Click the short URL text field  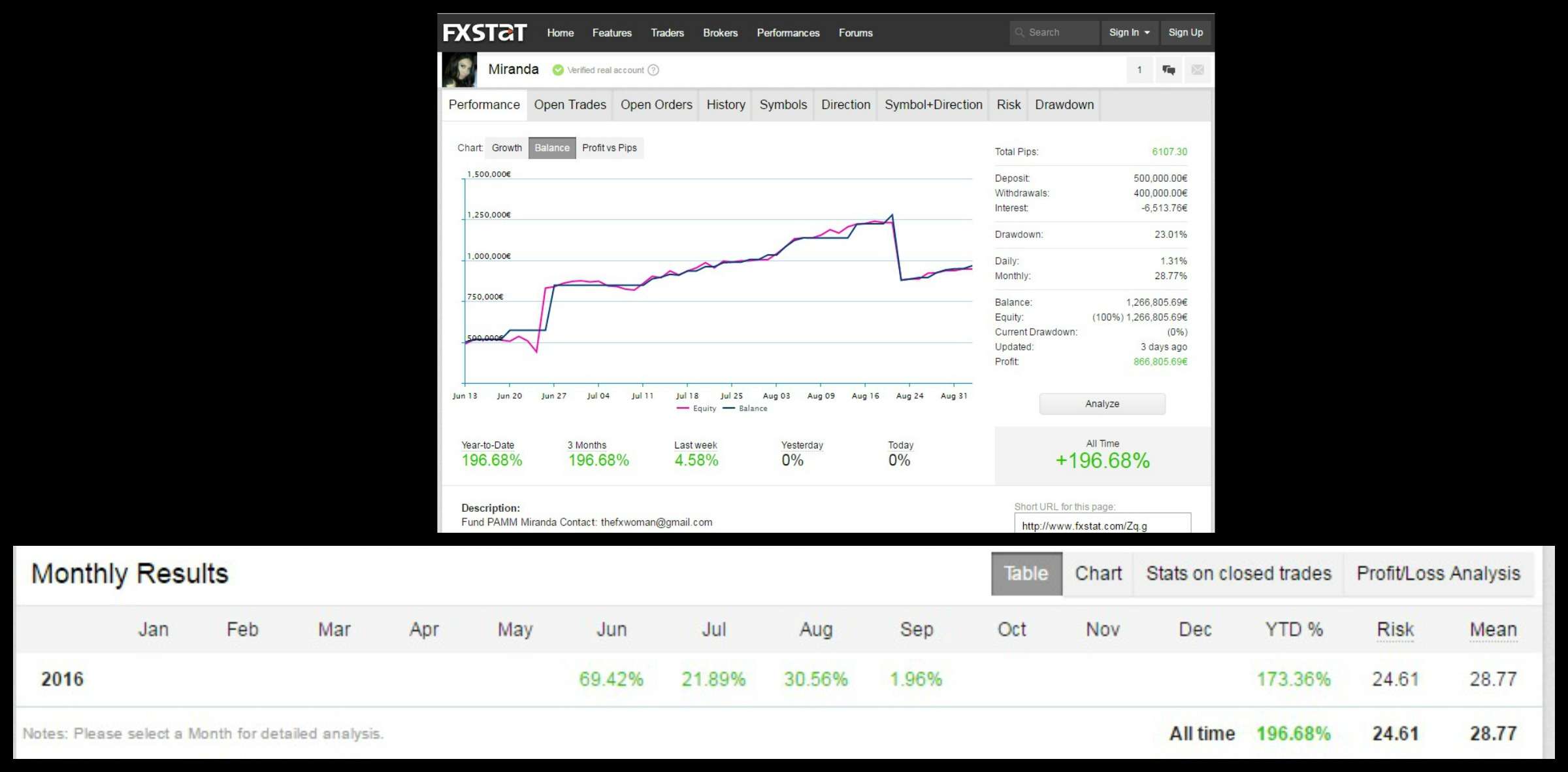coord(1102,526)
